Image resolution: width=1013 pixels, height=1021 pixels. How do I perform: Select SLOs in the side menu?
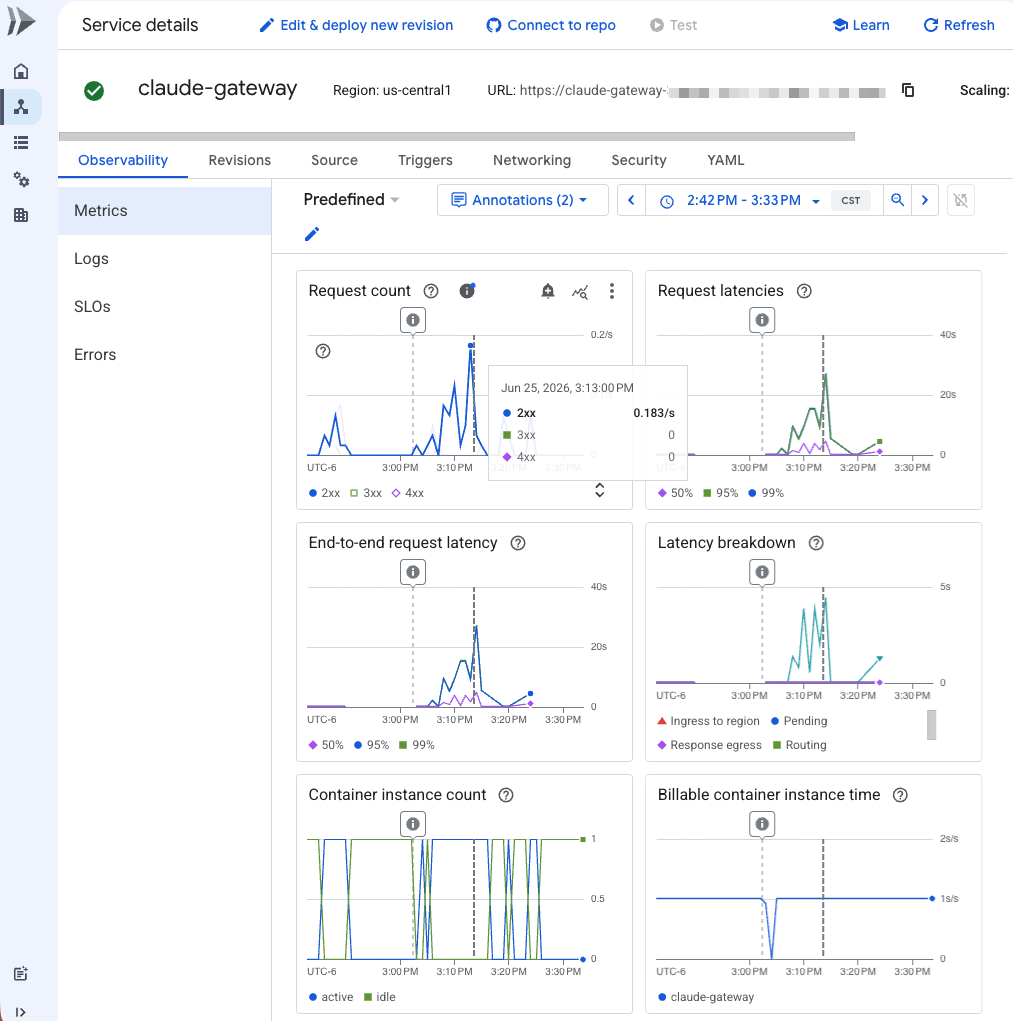[x=165, y=307]
